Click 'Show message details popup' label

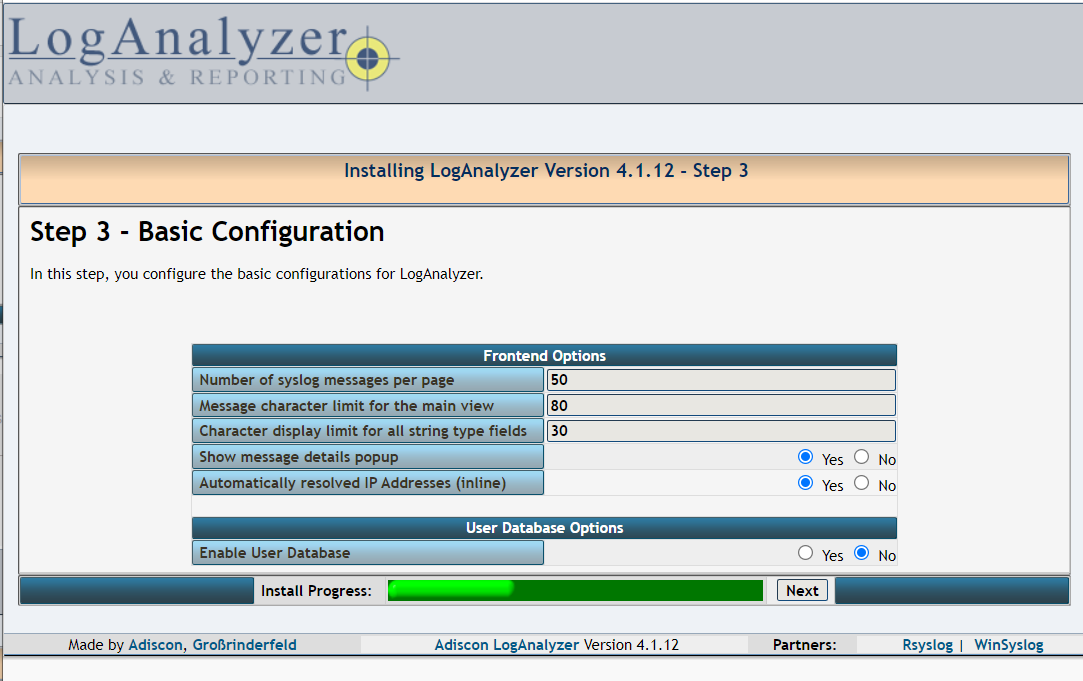click(298, 457)
